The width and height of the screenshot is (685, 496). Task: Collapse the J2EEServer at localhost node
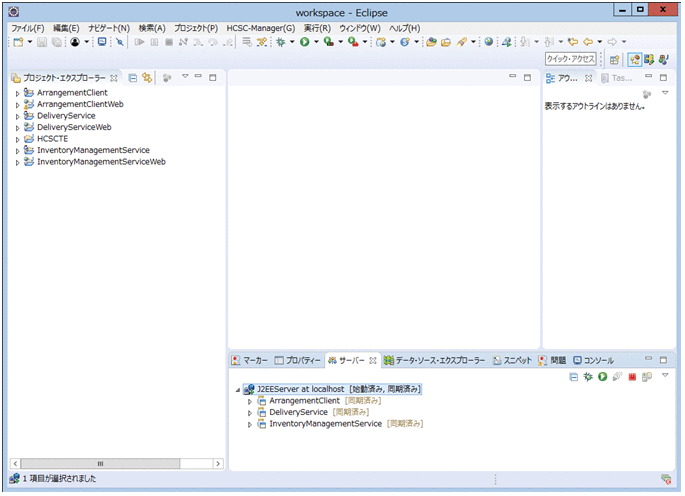[x=237, y=389]
